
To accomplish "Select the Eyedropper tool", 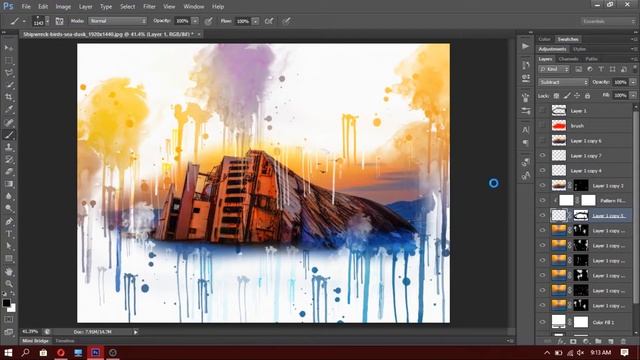I will click(9, 109).
